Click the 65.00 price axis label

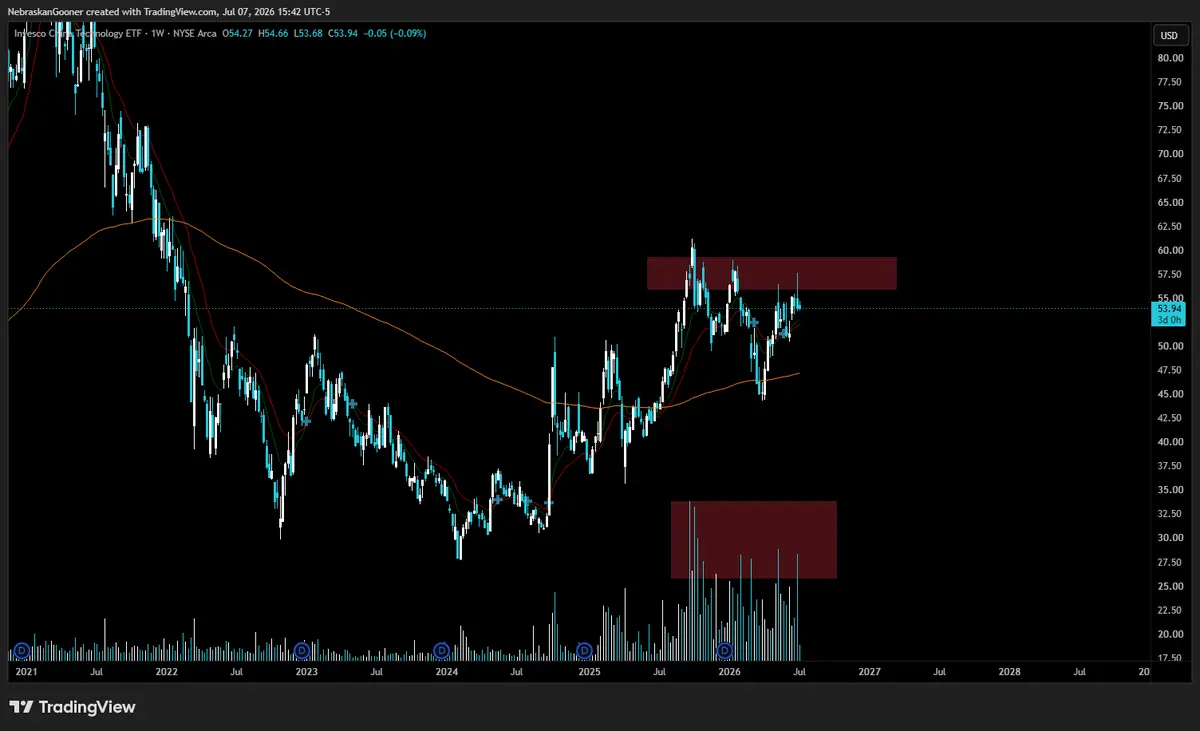pyautogui.click(x=1170, y=202)
